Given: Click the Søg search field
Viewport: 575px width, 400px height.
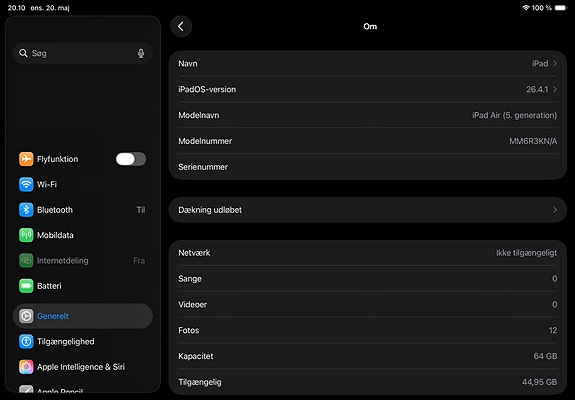Looking at the screenshot, I should pyautogui.click(x=83, y=54).
